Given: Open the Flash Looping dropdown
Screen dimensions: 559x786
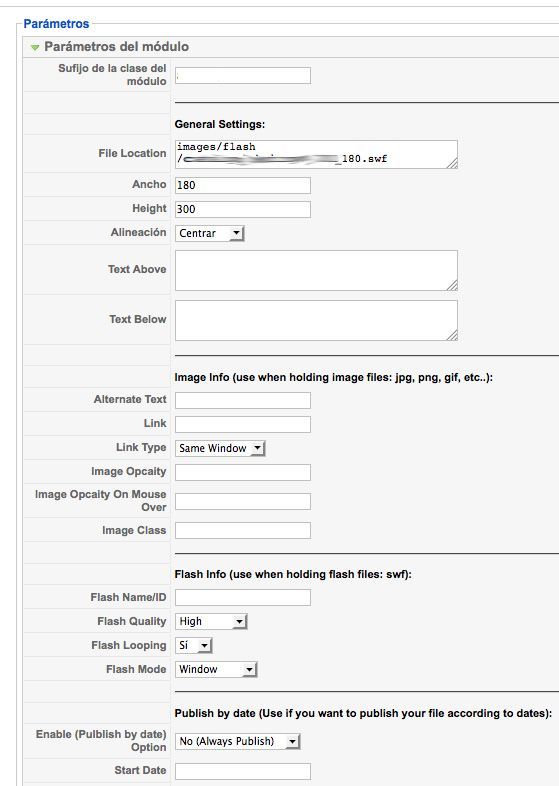Looking at the screenshot, I should (194, 645).
